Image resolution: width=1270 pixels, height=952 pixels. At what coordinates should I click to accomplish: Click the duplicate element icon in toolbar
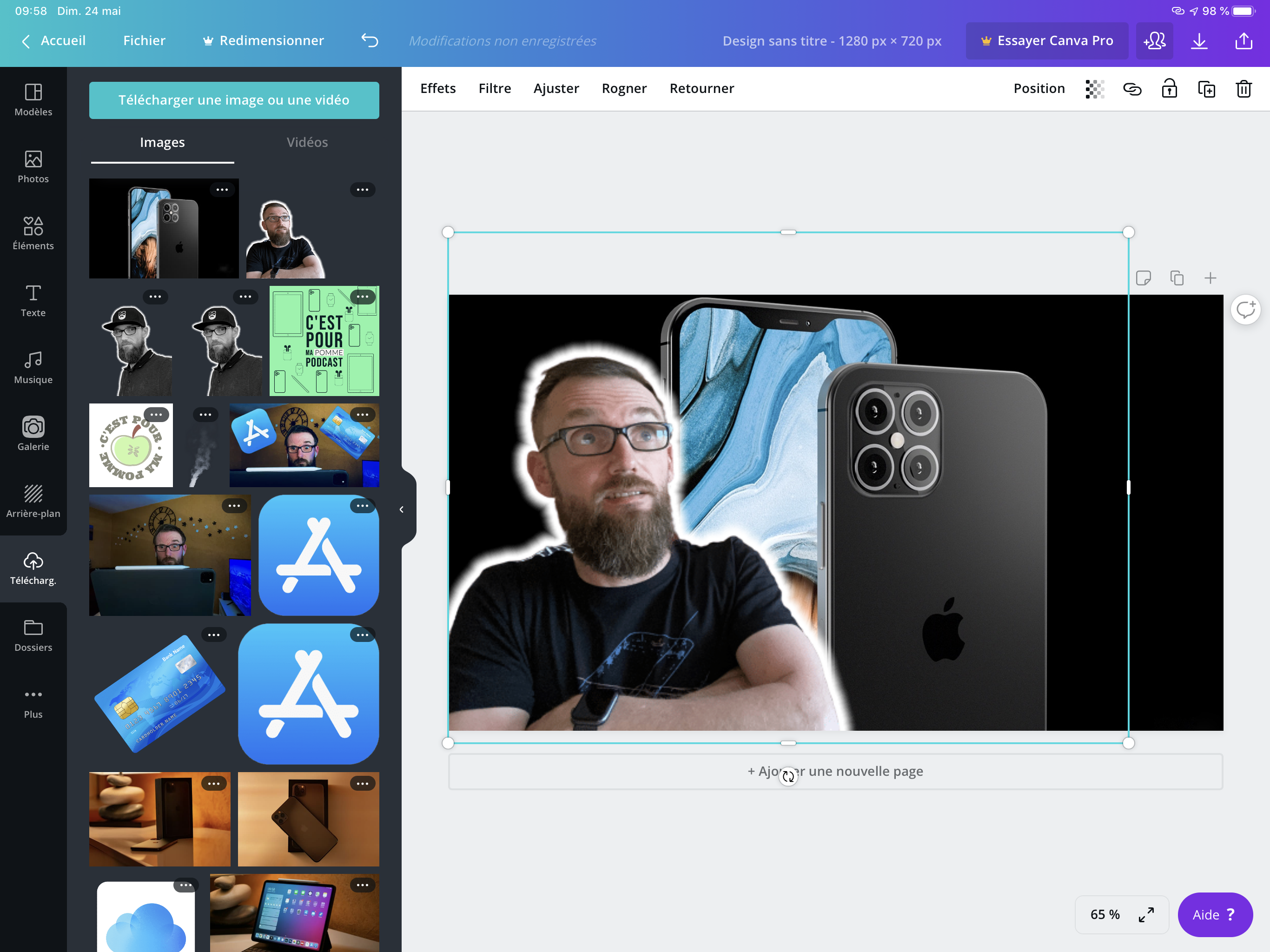pyautogui.click(x=1206, y=89)
